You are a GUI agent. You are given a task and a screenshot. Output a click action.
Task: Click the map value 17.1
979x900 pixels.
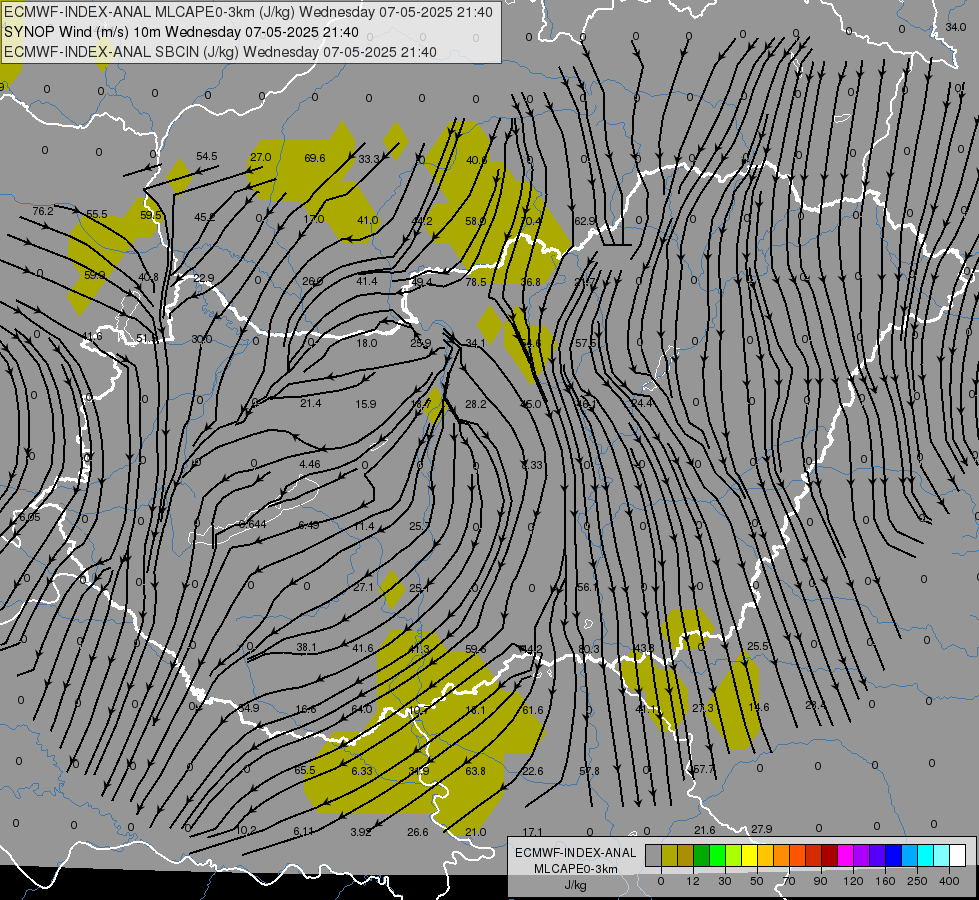click(532, 832)
